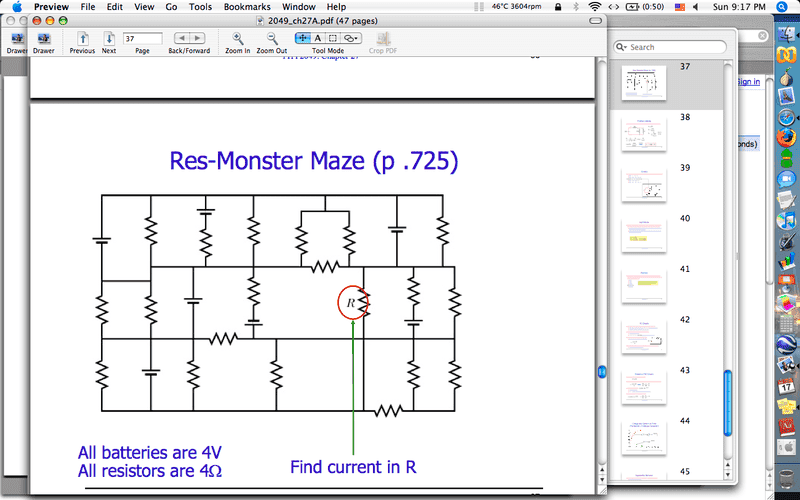Open the Help menu
Screen dimensions: 800x500
[336, 7]
